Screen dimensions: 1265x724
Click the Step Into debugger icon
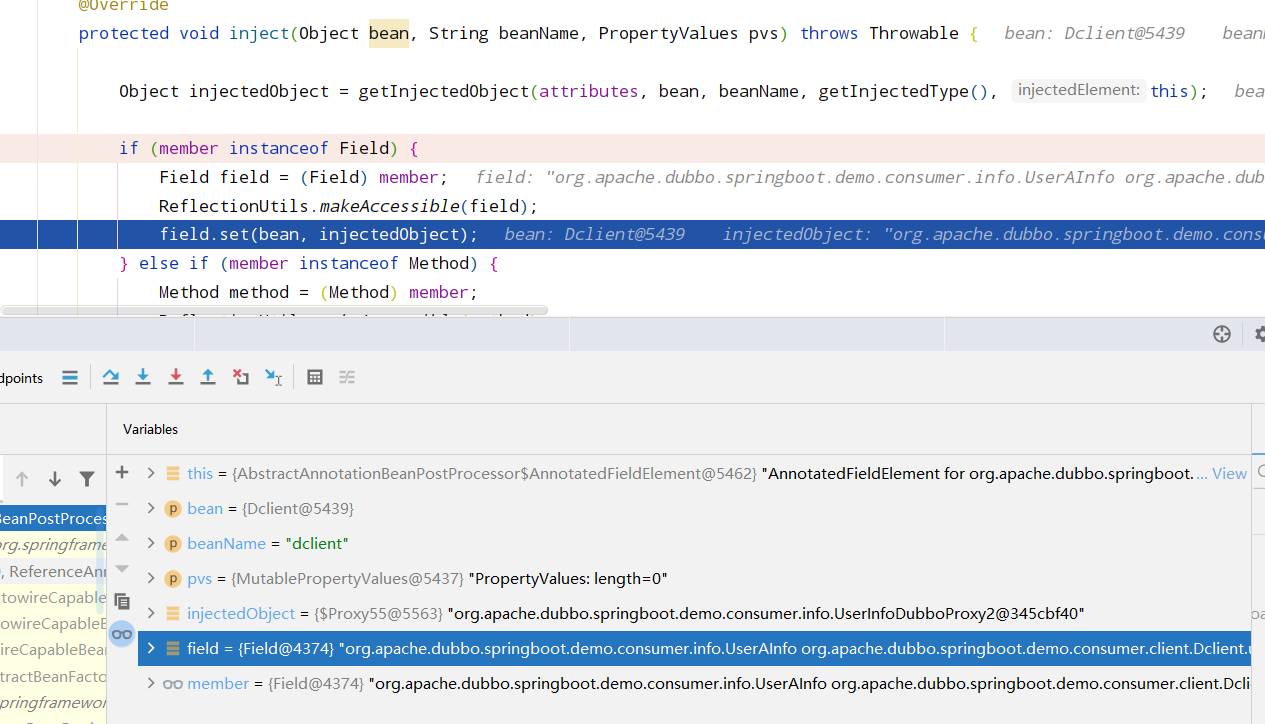(x=143, y=377)
